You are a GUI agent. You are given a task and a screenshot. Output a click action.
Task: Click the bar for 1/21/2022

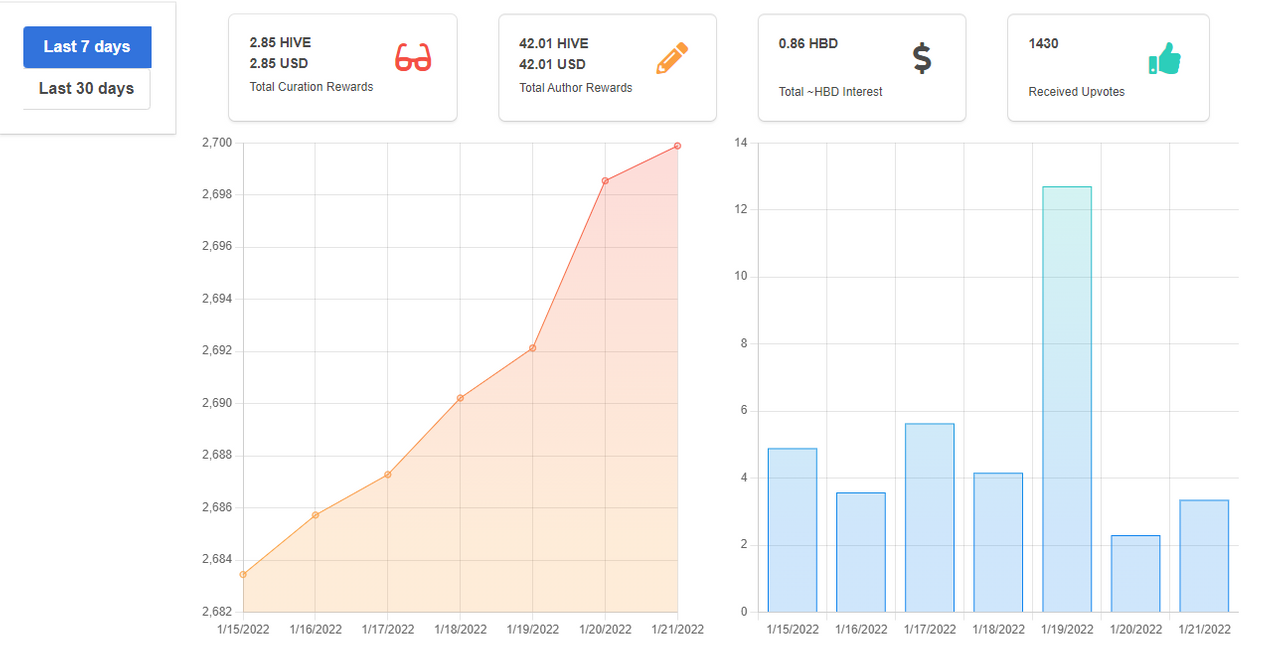click(x=1204, y=556)
